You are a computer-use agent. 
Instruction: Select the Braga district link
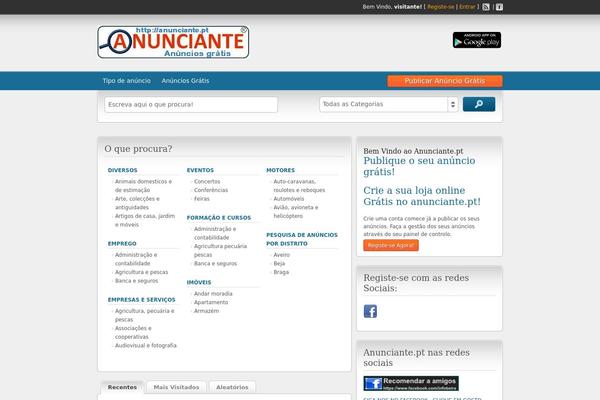(281, 273)
